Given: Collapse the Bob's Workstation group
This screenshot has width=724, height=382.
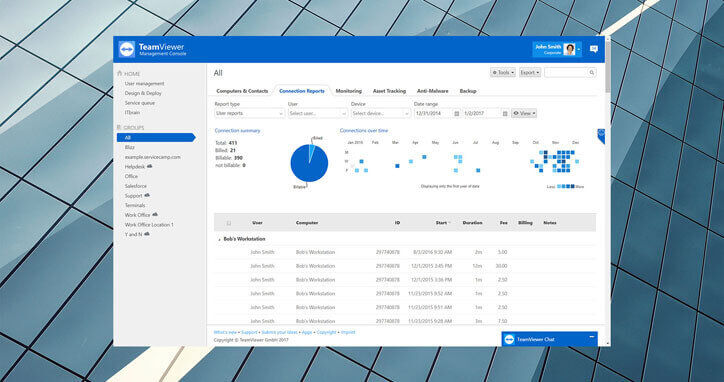Looking at the screenshot, I should pos(219,240).
